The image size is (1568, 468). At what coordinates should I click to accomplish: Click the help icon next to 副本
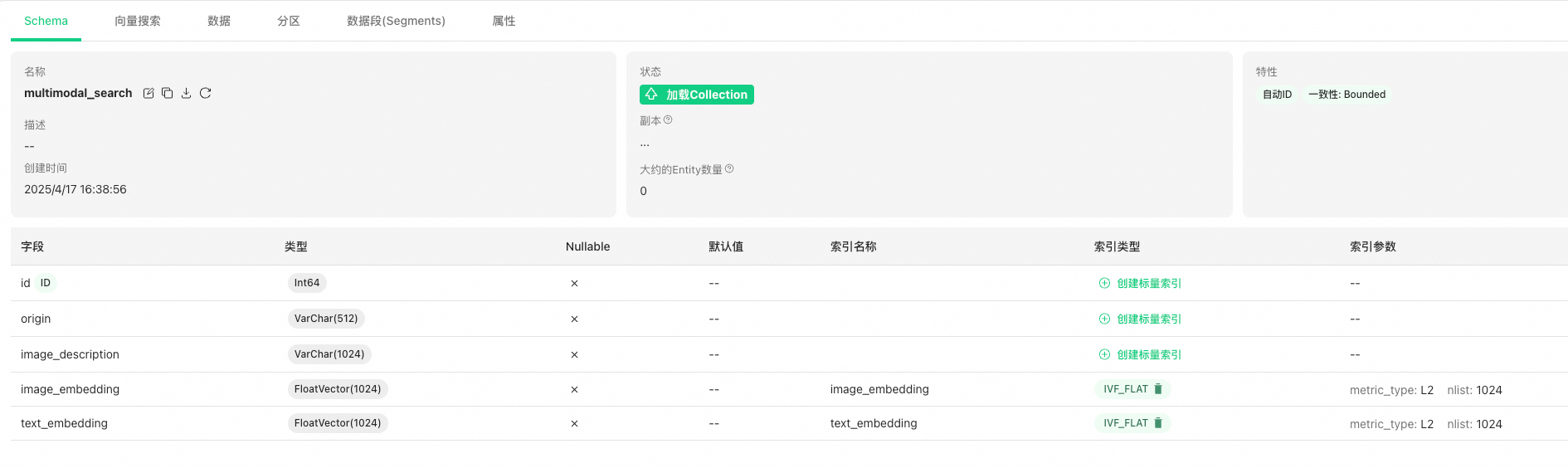click(668, 120)
